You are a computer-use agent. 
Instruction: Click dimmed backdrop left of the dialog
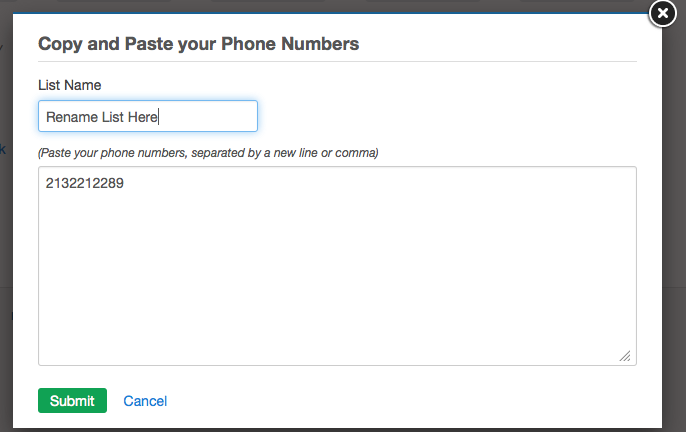click(5, 250)
